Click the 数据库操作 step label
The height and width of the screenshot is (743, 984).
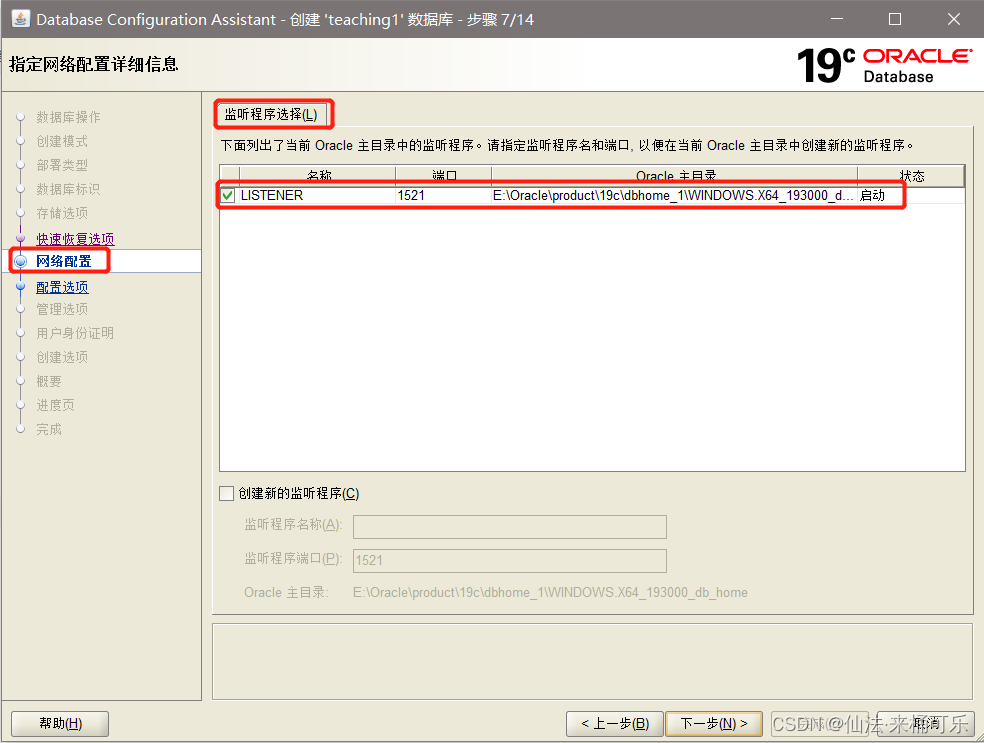pyautogui.click(x=68, y=117)
